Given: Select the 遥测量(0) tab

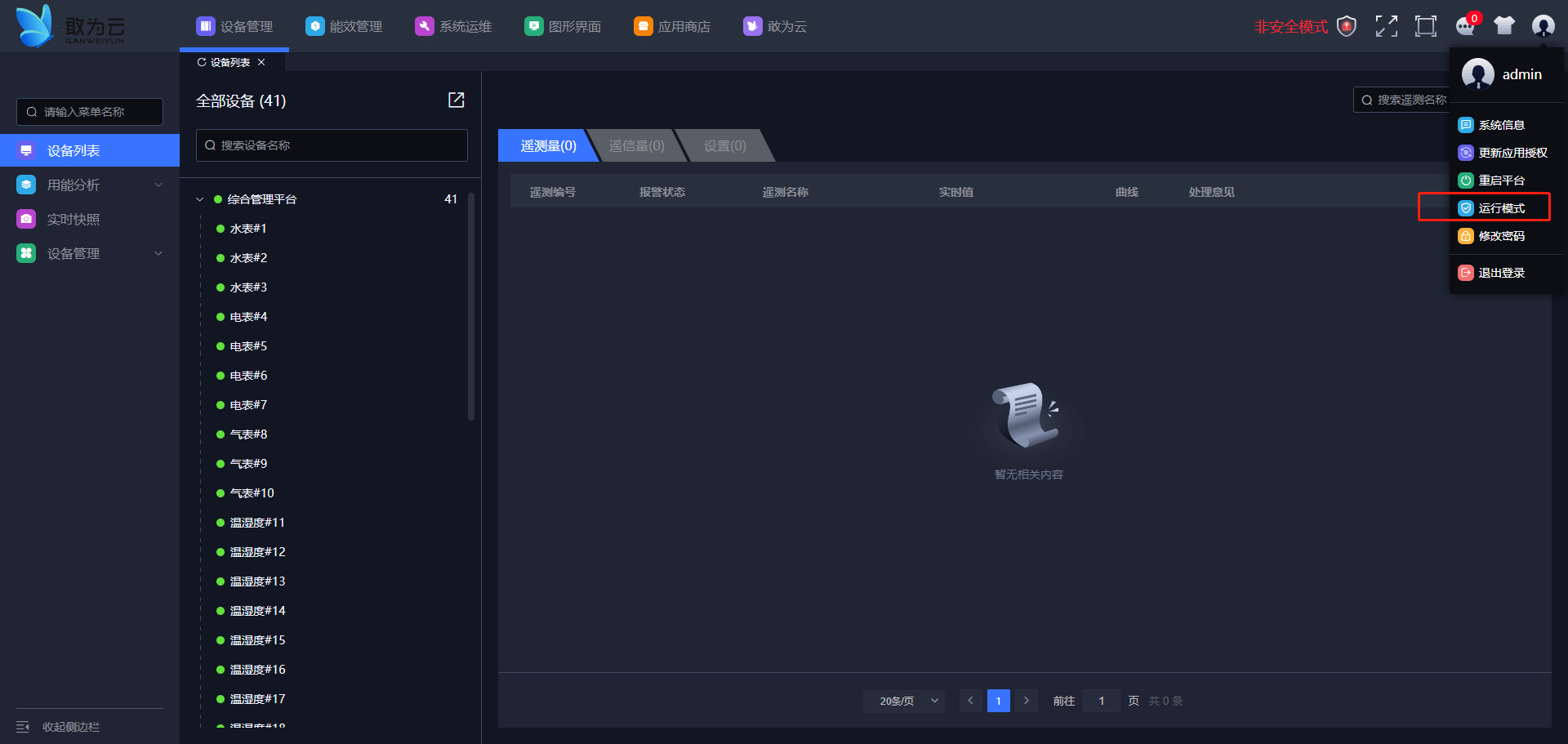Looking at the screenshot, I should 547,145.
